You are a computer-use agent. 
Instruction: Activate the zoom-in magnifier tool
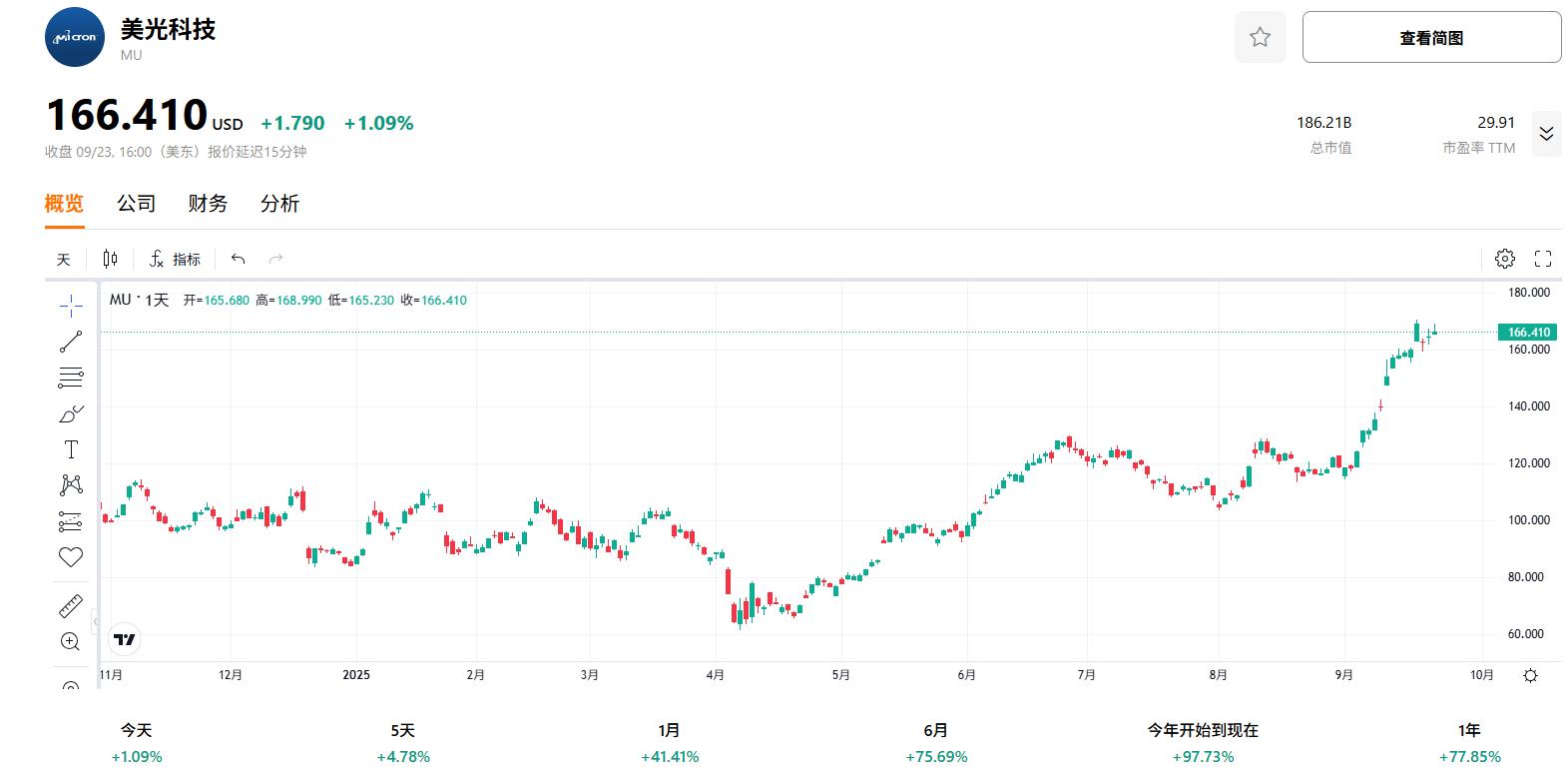pos(70,641)
